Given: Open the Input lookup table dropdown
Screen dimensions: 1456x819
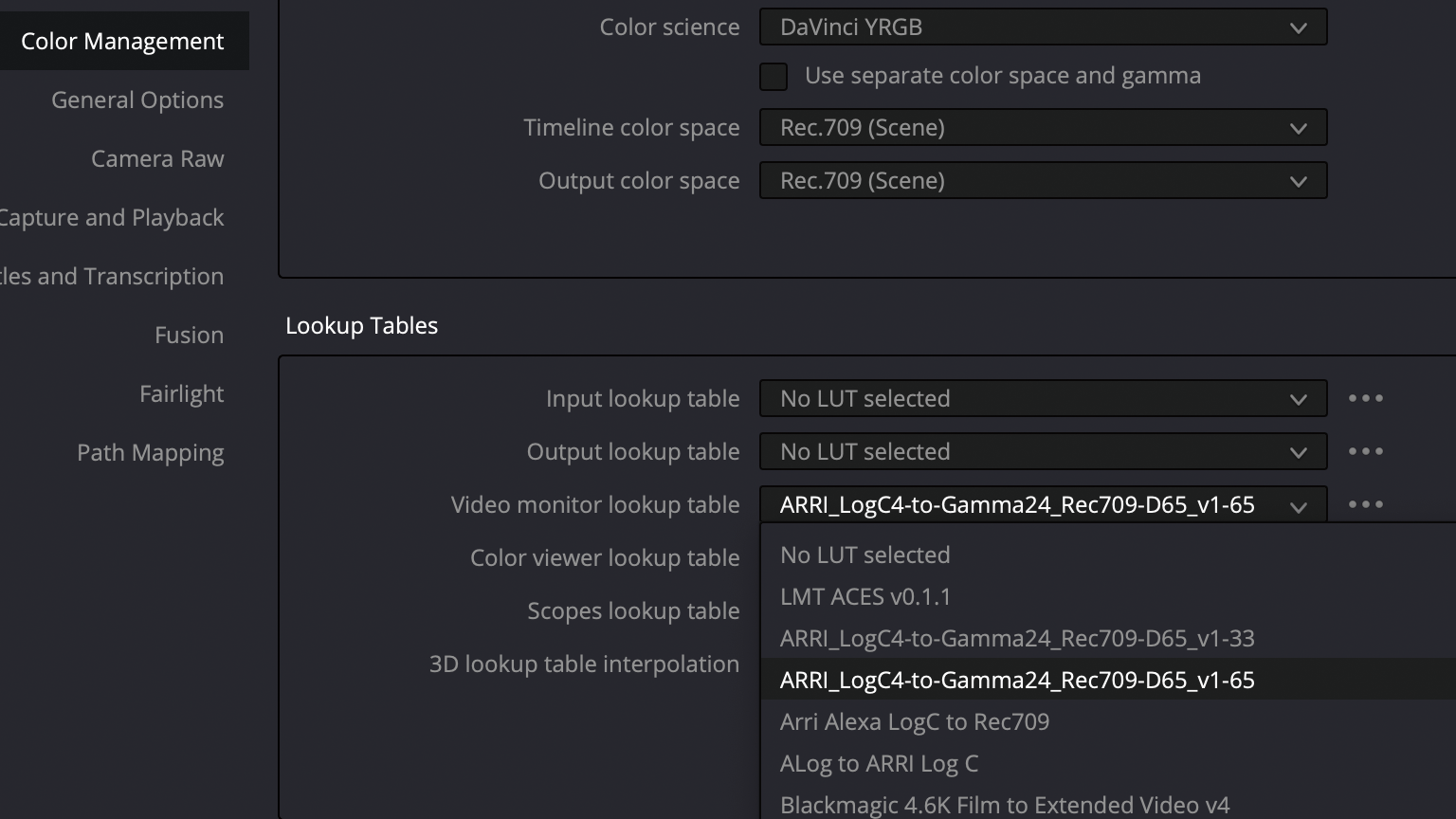Looking at the screenshot, I should [x=1043, y=399].
